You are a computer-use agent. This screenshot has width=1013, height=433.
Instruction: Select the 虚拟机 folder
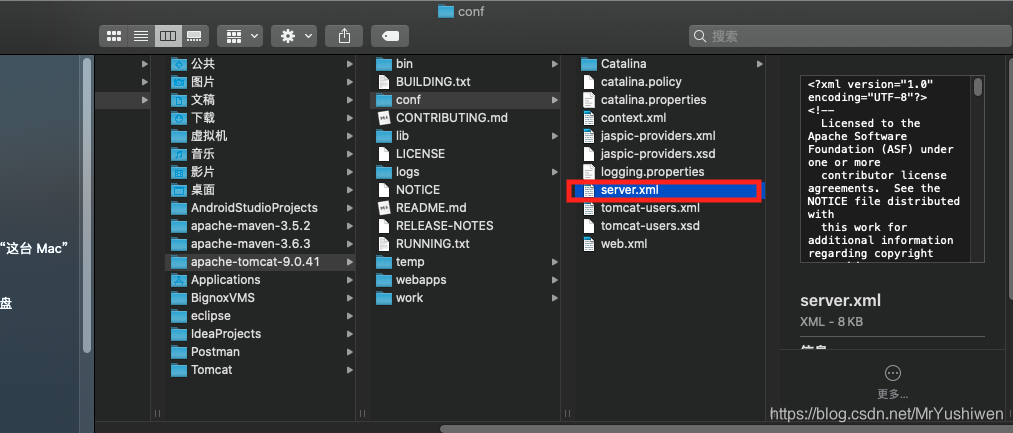tap(260, 136)
